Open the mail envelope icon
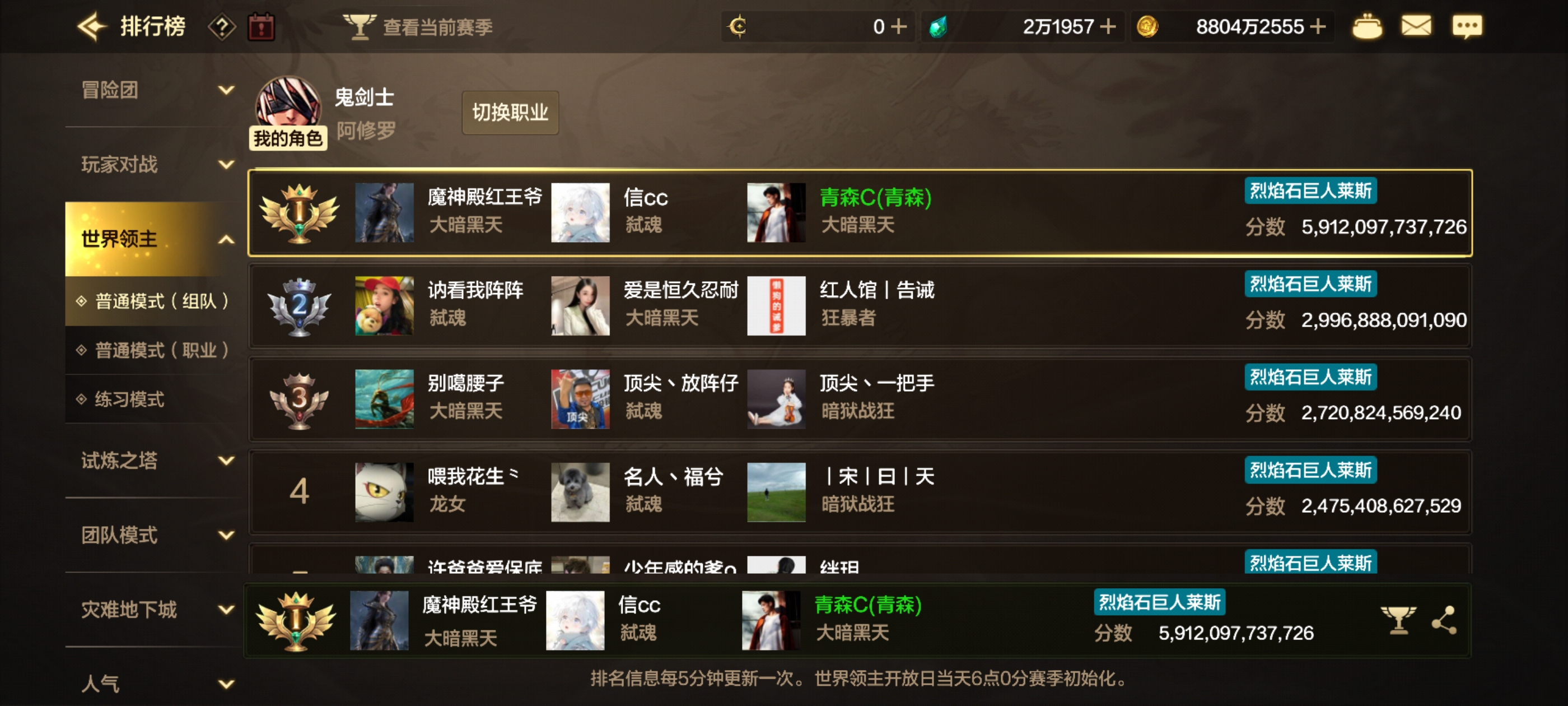This screenshot has height=706, width=1568. (1416, 26)
